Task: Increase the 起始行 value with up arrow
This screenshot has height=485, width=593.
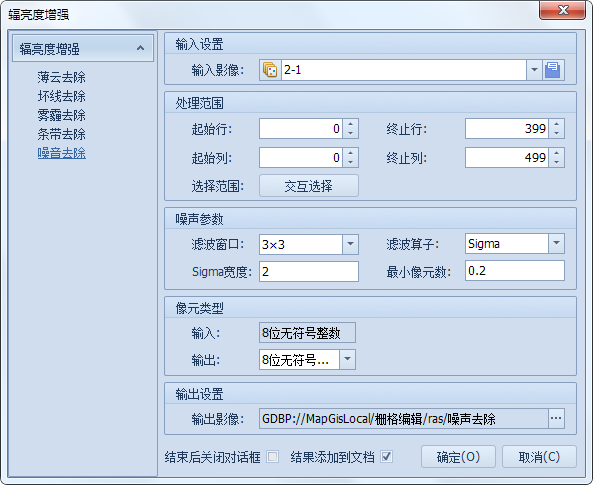Action: (351, 124)
